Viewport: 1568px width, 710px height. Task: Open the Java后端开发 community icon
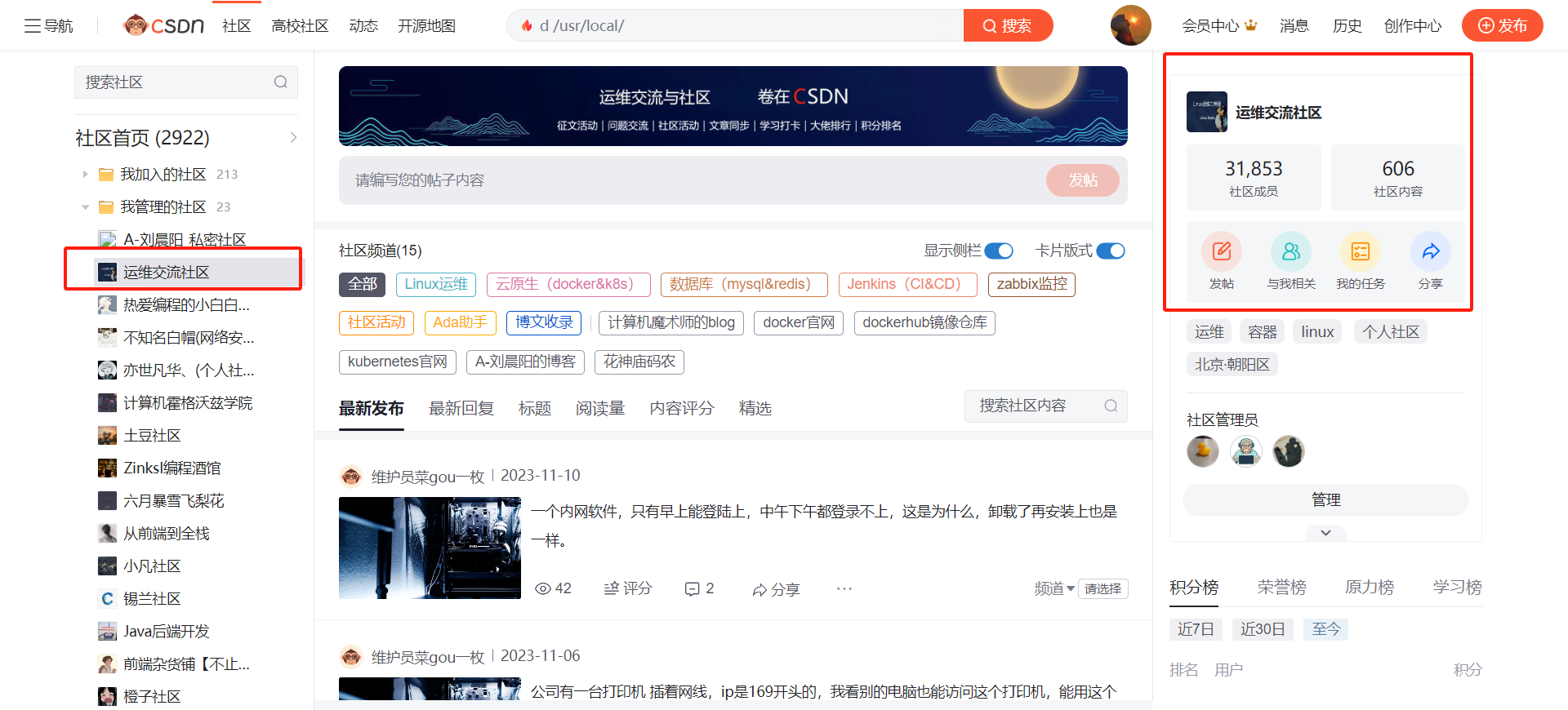pyautogui.click(x=107, y=631)
